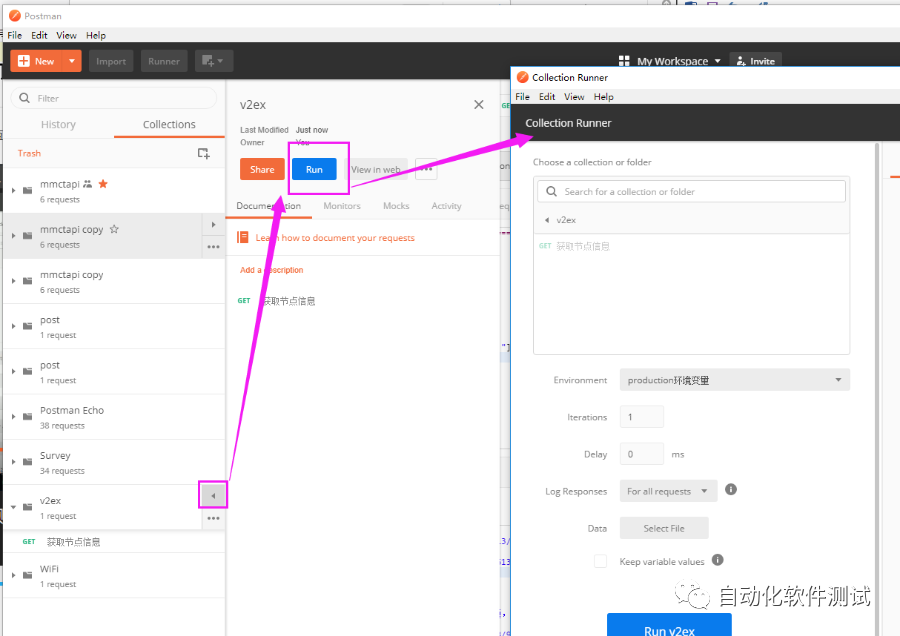This screenshot has height=636, width=900.
Task: Open the New button dropdown arrow
Action: 72,61
